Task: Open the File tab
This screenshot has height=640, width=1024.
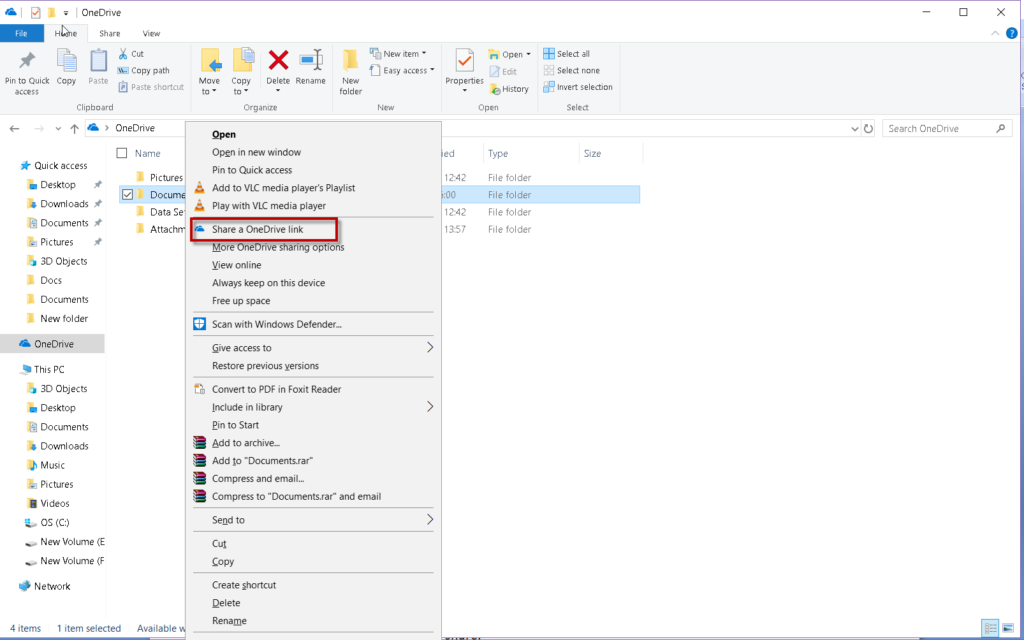Action: [x=22, y=33]
